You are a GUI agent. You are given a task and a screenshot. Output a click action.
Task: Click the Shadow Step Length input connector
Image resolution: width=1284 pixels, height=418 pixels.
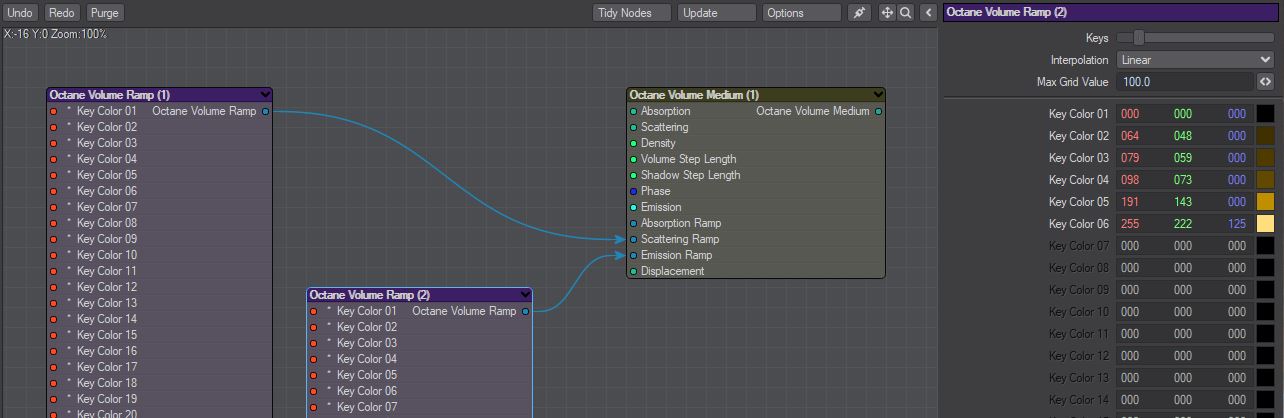point(633,175)
